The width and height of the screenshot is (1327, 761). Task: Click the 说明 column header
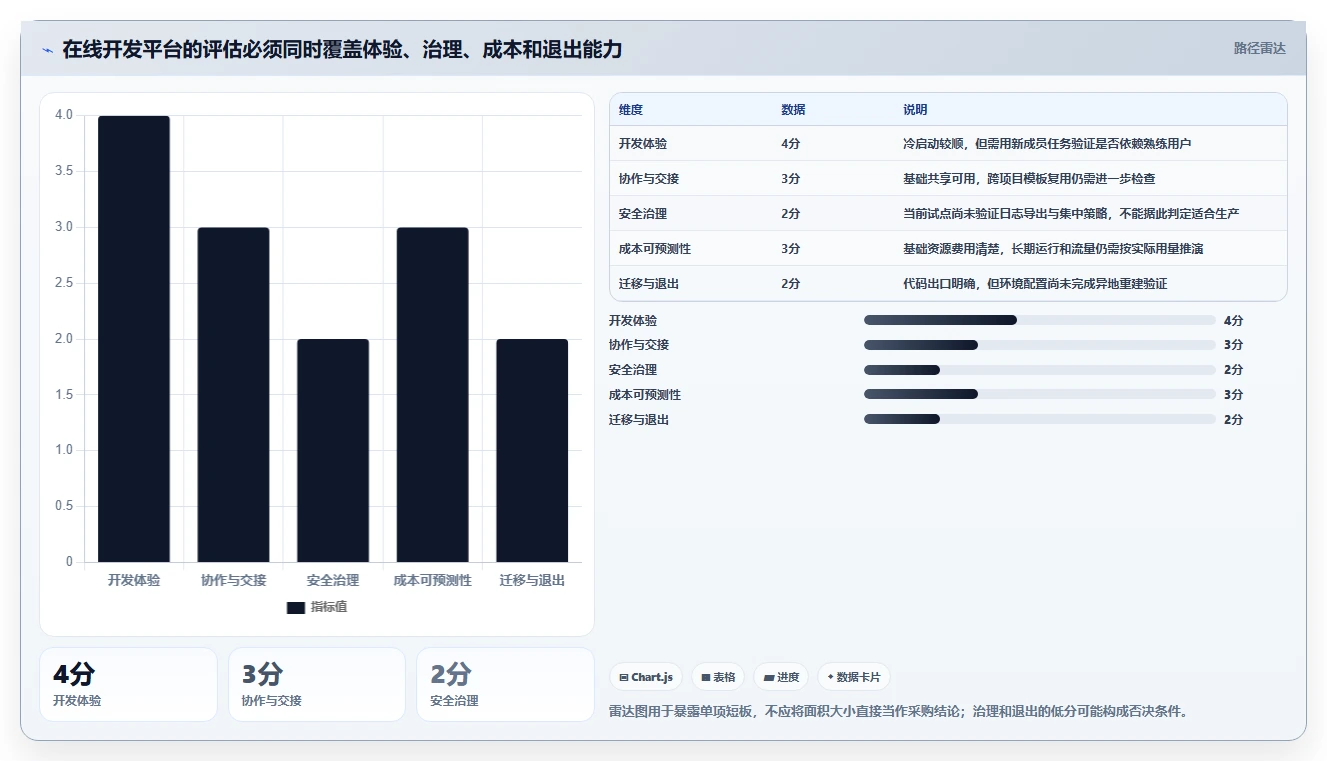click(x=915, y=110)
